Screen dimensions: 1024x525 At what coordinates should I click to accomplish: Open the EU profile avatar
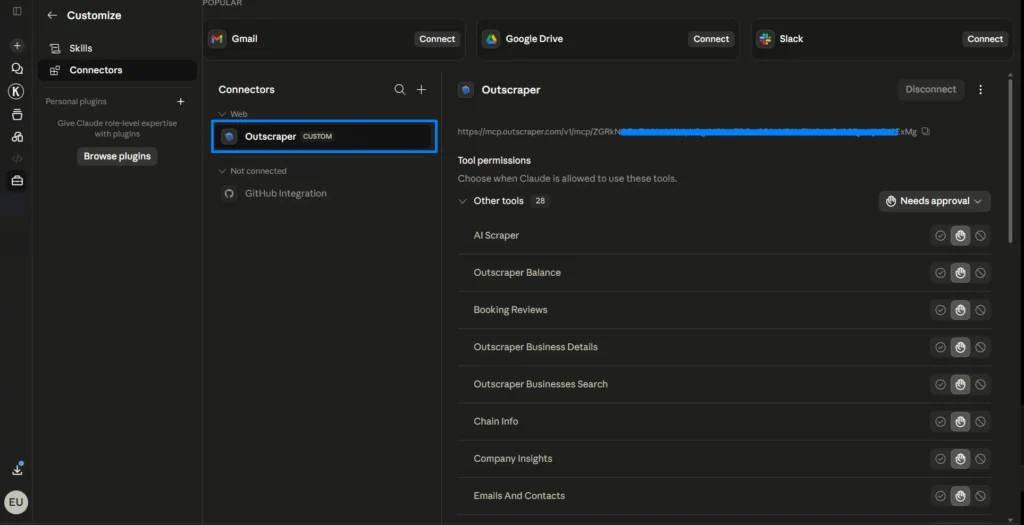point(16,502)
